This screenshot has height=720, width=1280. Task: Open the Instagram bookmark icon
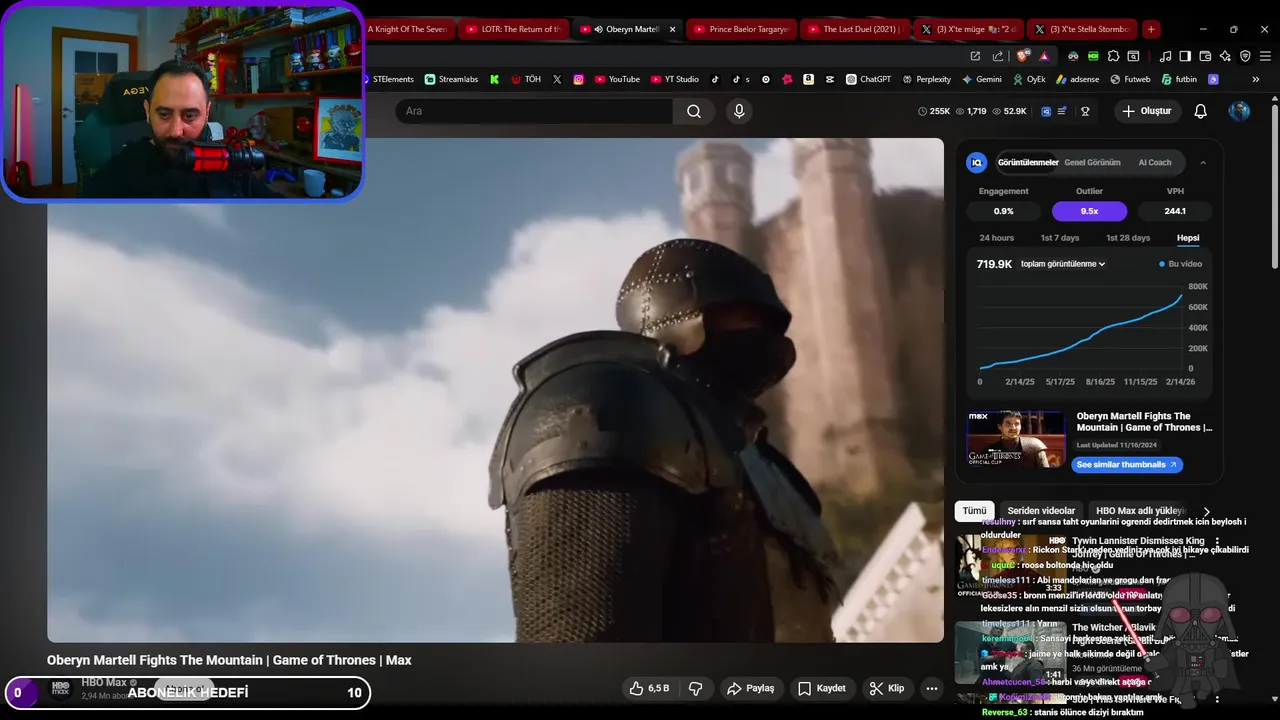point(578,79)
